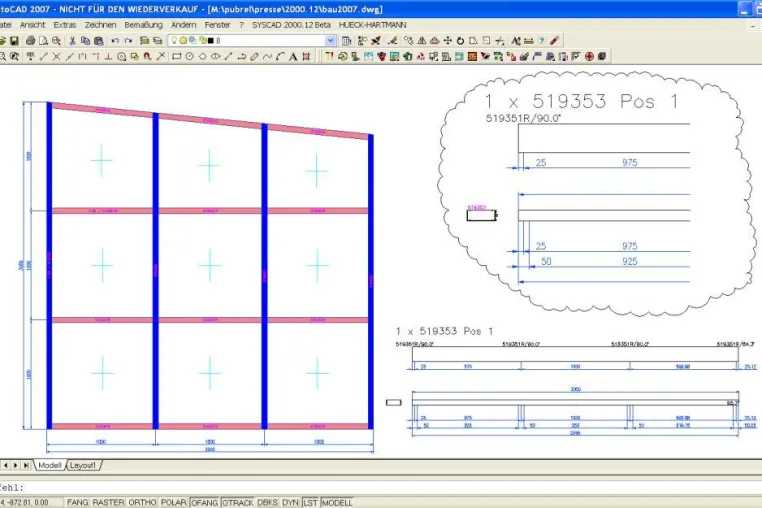Screen dimensions: 762x508
Task: Click the Copy icon
Action: (x=86, y=41)
